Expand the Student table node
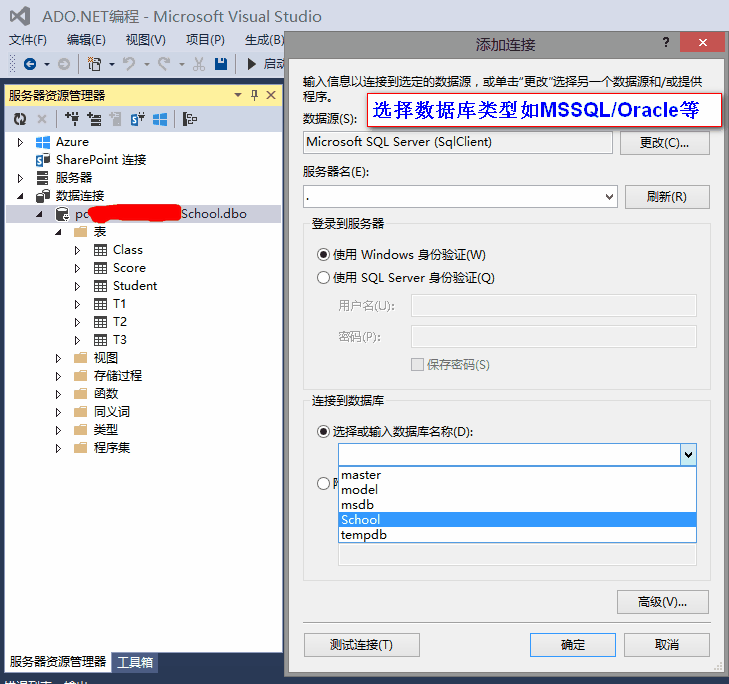The image size is (729, 684). [x=77, y=286]
